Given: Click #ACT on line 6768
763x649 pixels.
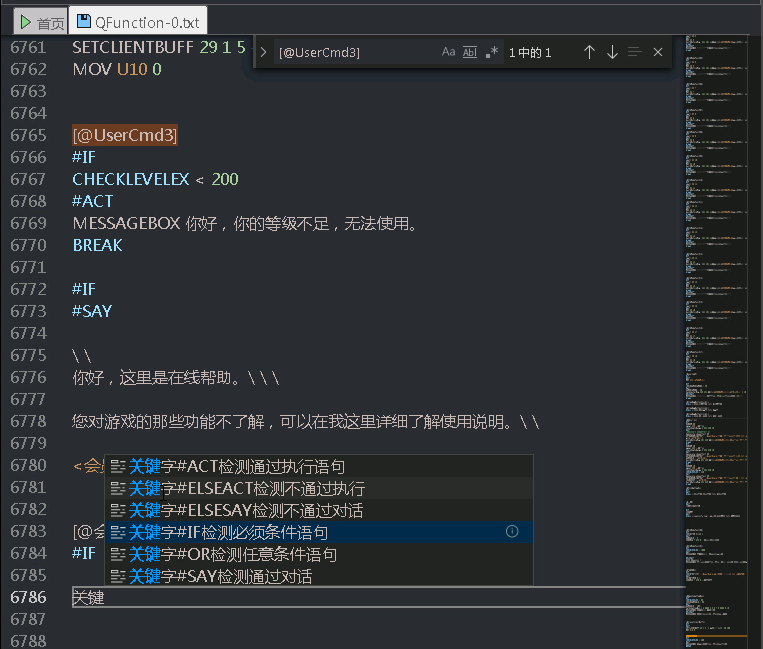Looking at the screenshot, I should pos(92,201).
